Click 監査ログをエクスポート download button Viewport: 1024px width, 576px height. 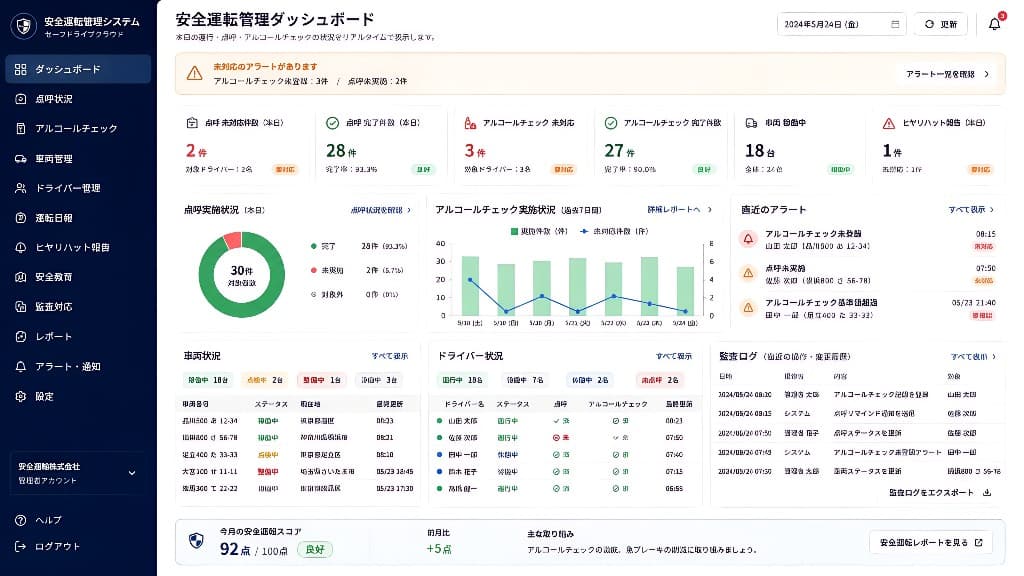point(940,492)
